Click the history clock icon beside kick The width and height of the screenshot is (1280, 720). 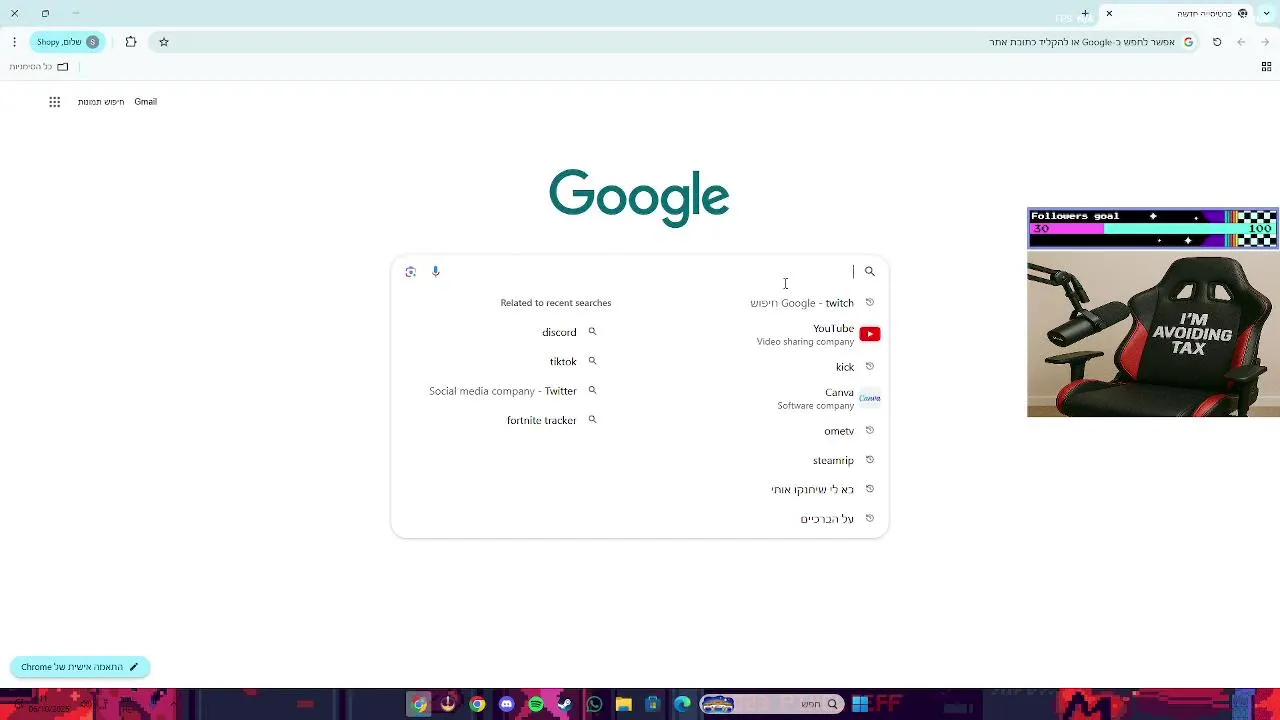870,366
